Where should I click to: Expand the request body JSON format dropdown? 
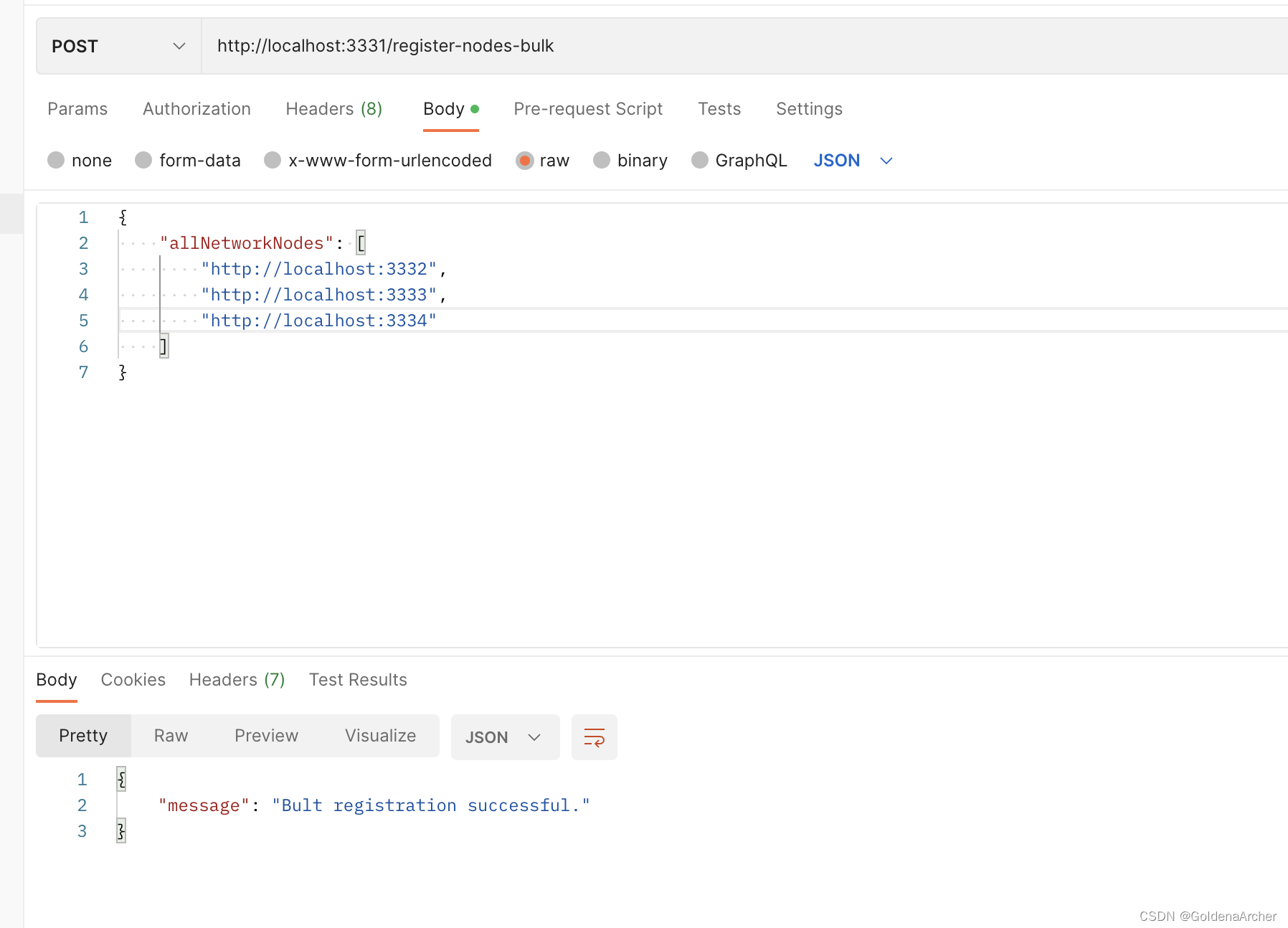point(853,161)
